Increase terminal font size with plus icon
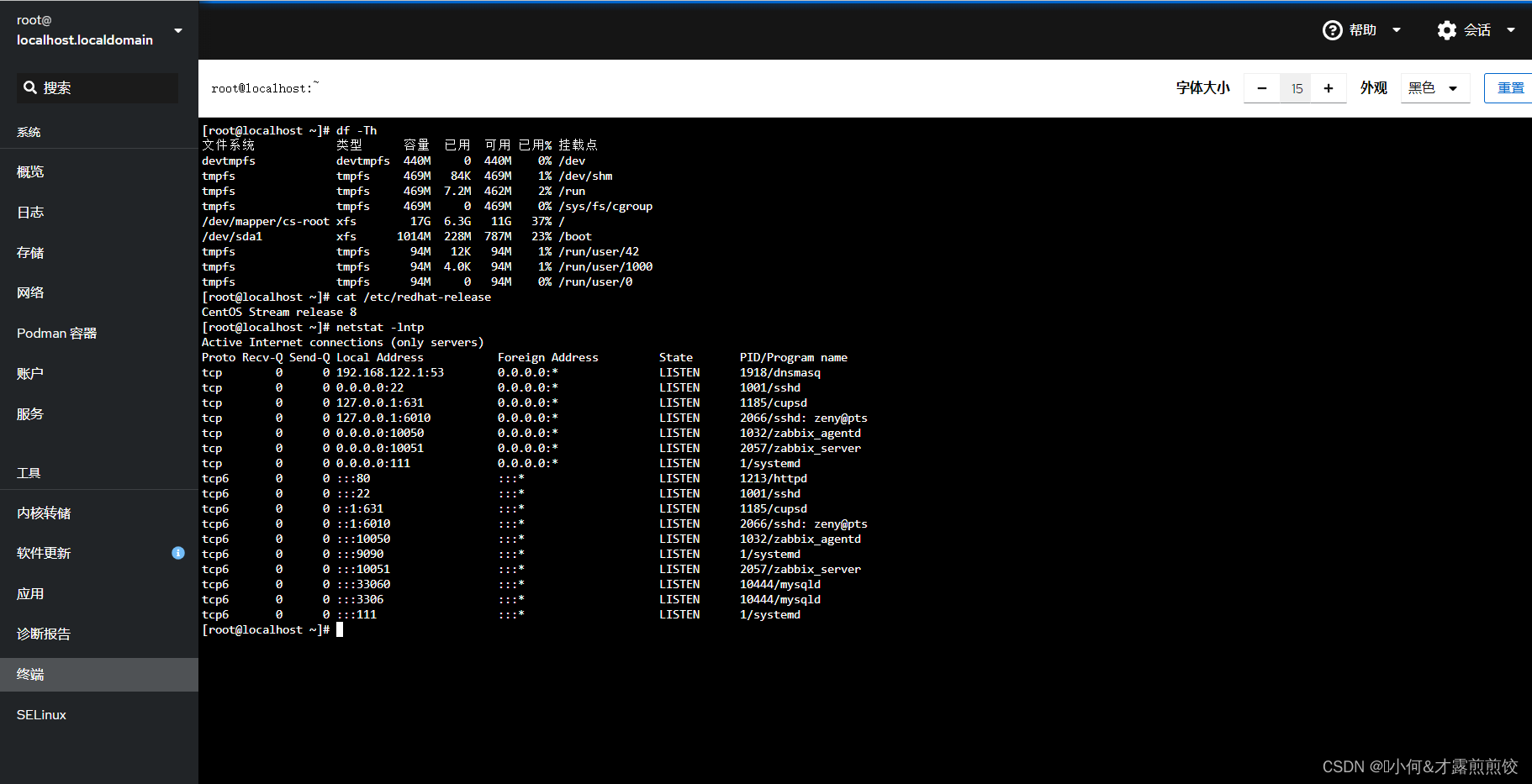 pyautogui.click(x=1329, y=87)
